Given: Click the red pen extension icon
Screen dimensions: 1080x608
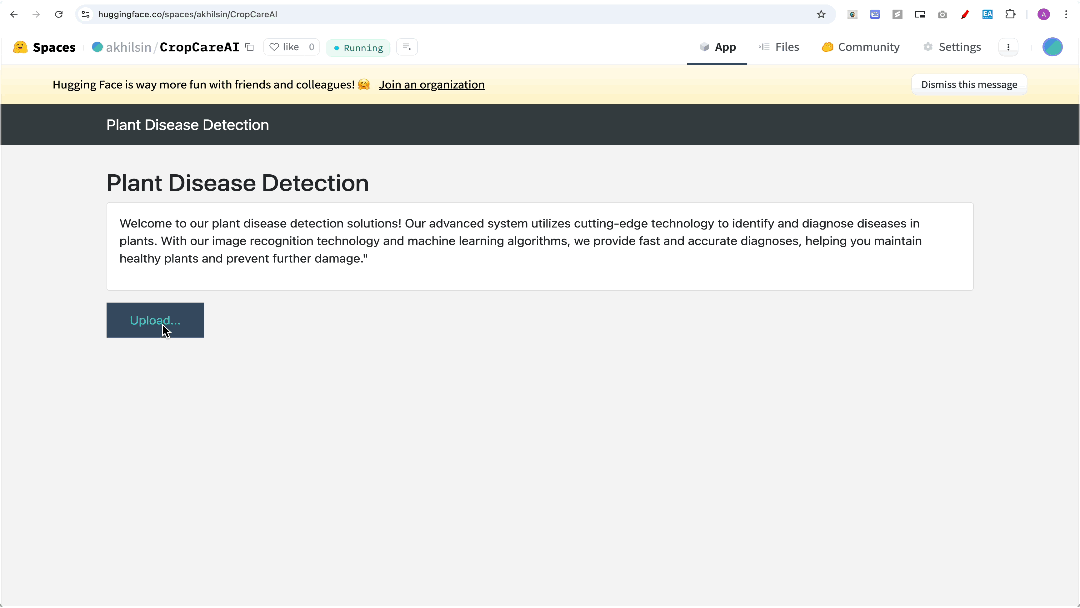Looking at the screenshot, I should tap(965, 15).
